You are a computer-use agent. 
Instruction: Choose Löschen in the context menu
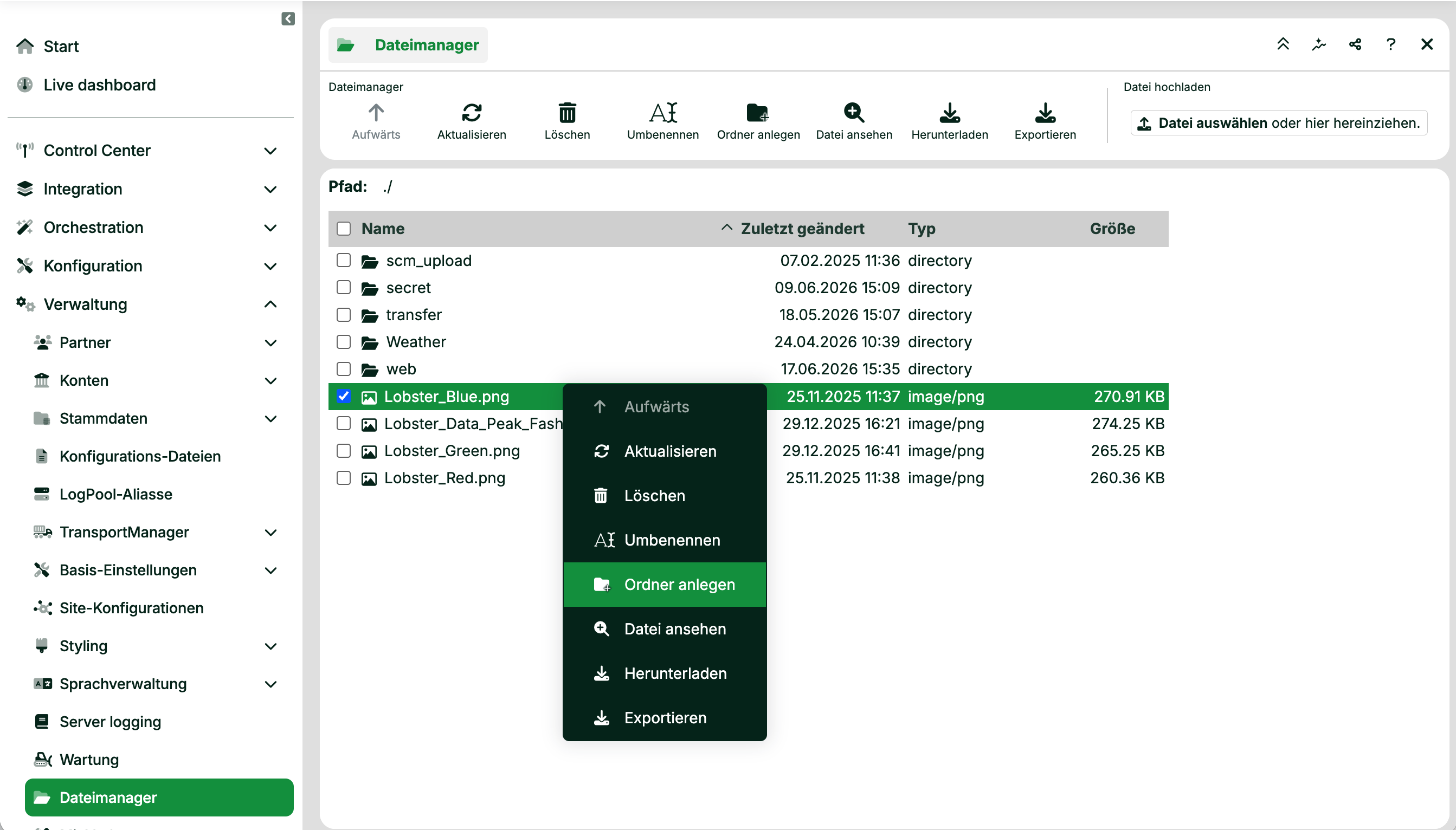[665, 495]
